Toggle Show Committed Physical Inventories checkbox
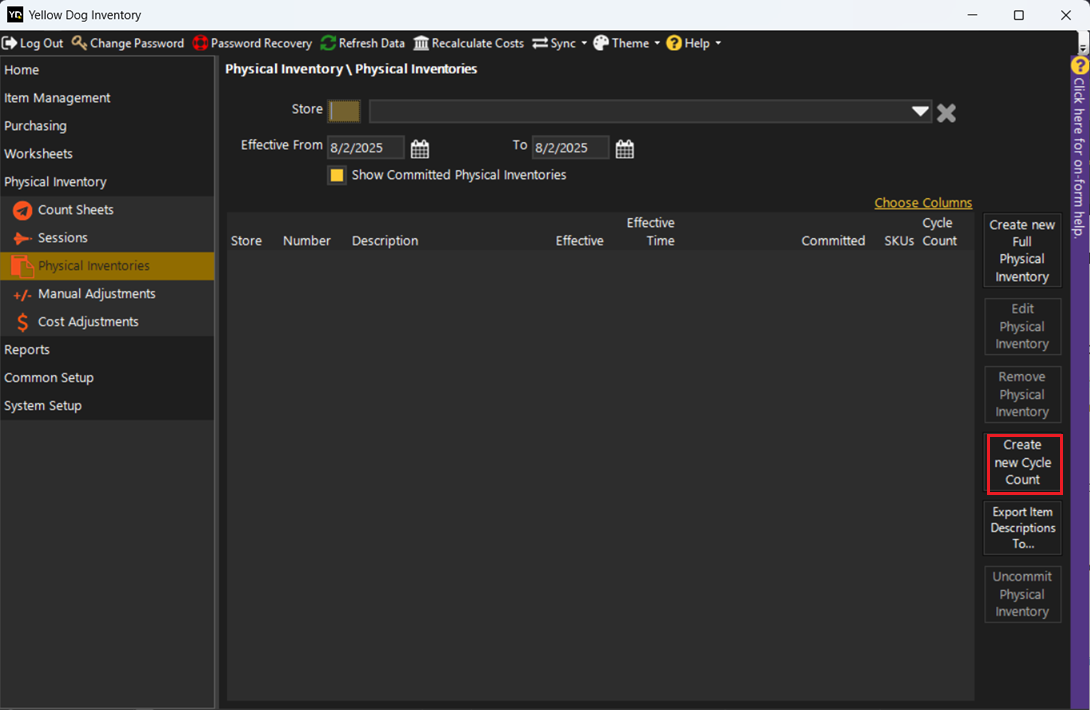This screenshot has width=1090, height=710. pyautogui.click(x=336, y=175)
